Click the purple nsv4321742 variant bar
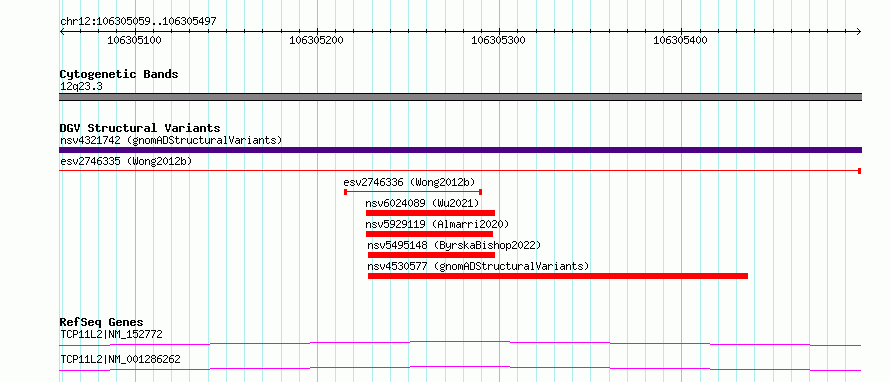Screen dimensions: 890x382 click(460, 150)
